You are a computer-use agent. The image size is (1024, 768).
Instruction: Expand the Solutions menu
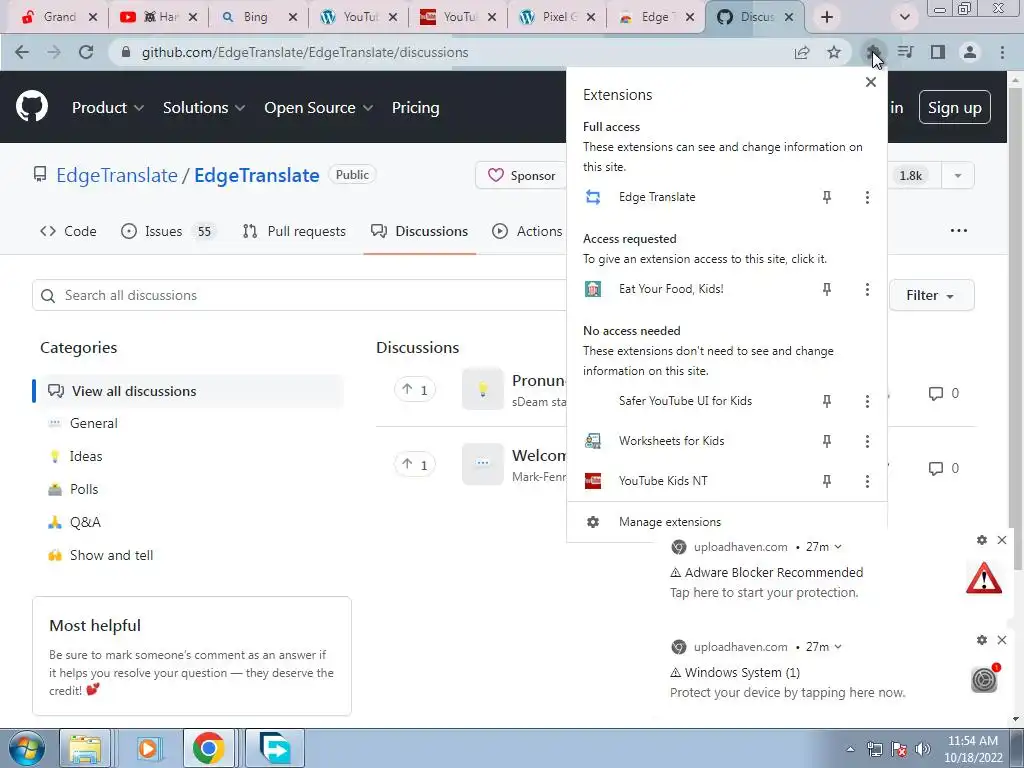[204, 108]
